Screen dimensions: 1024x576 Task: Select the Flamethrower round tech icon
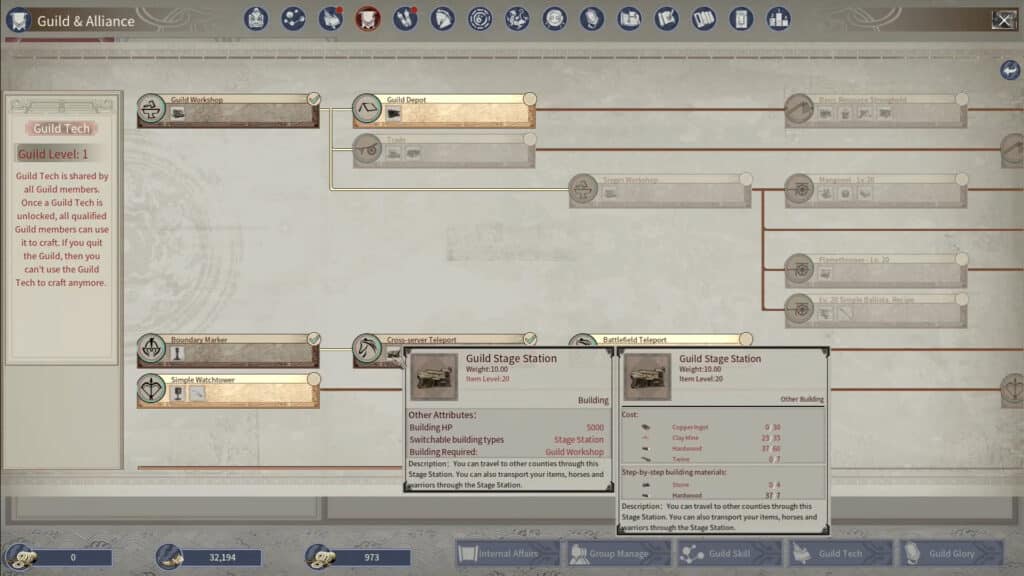click(799, 268)
